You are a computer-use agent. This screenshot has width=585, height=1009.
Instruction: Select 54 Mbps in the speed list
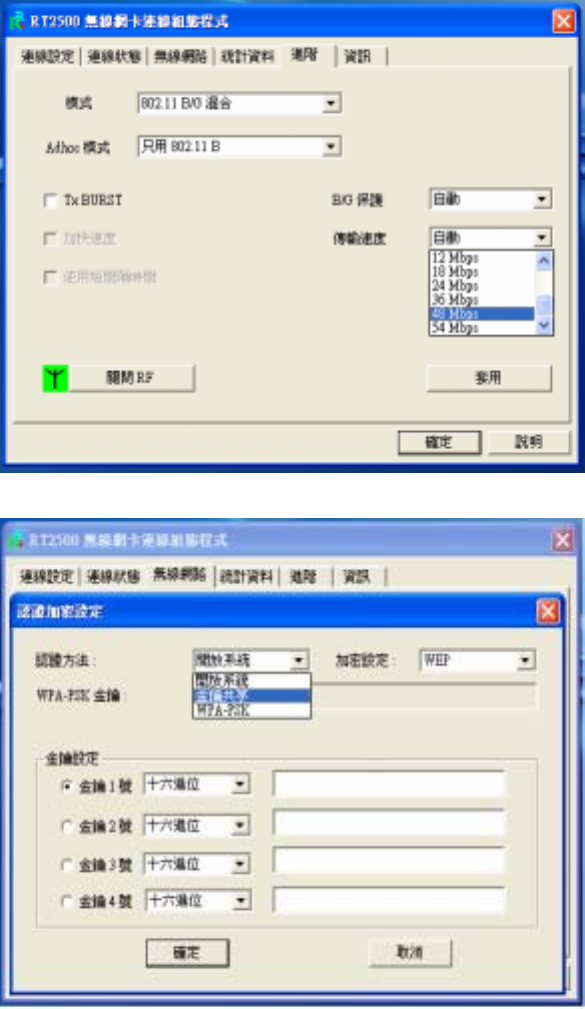[x=482, y=328]
